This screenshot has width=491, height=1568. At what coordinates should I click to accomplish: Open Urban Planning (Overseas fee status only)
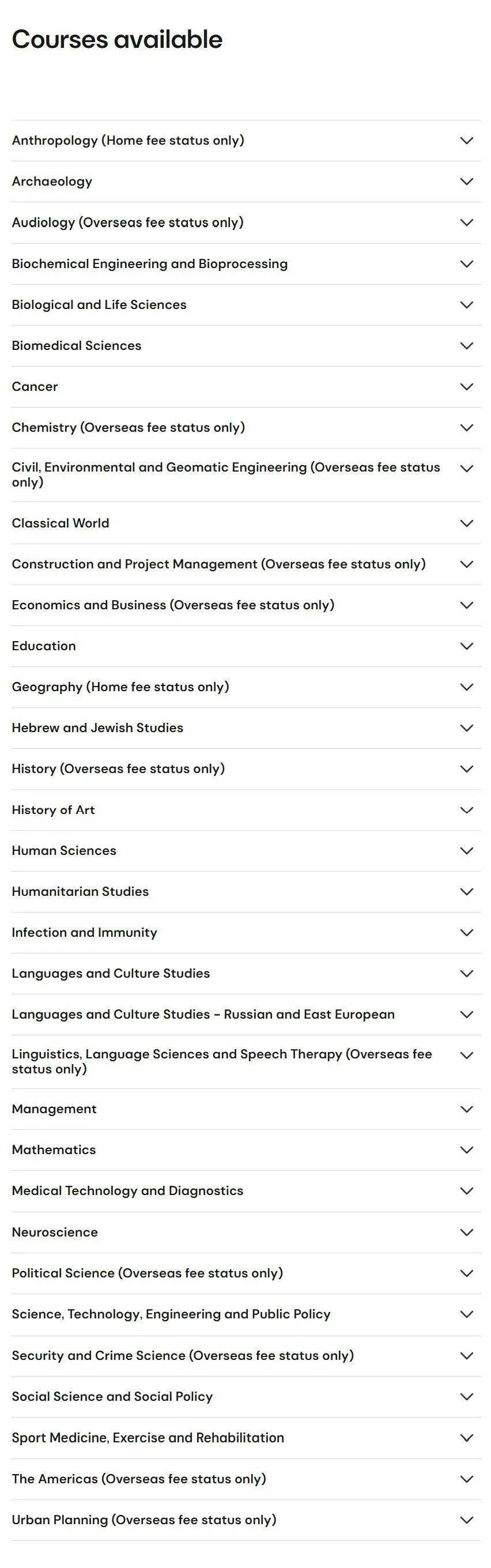point(246,1521)
